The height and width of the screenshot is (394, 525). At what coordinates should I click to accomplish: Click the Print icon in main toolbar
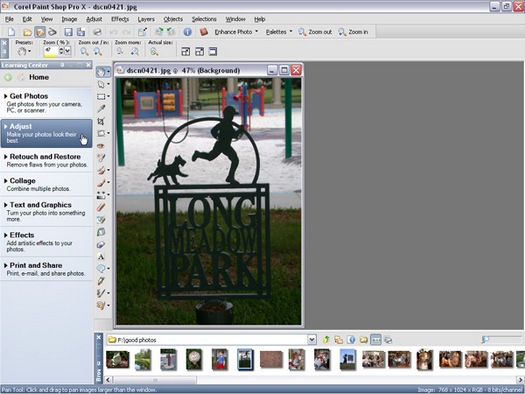(97, 32)
